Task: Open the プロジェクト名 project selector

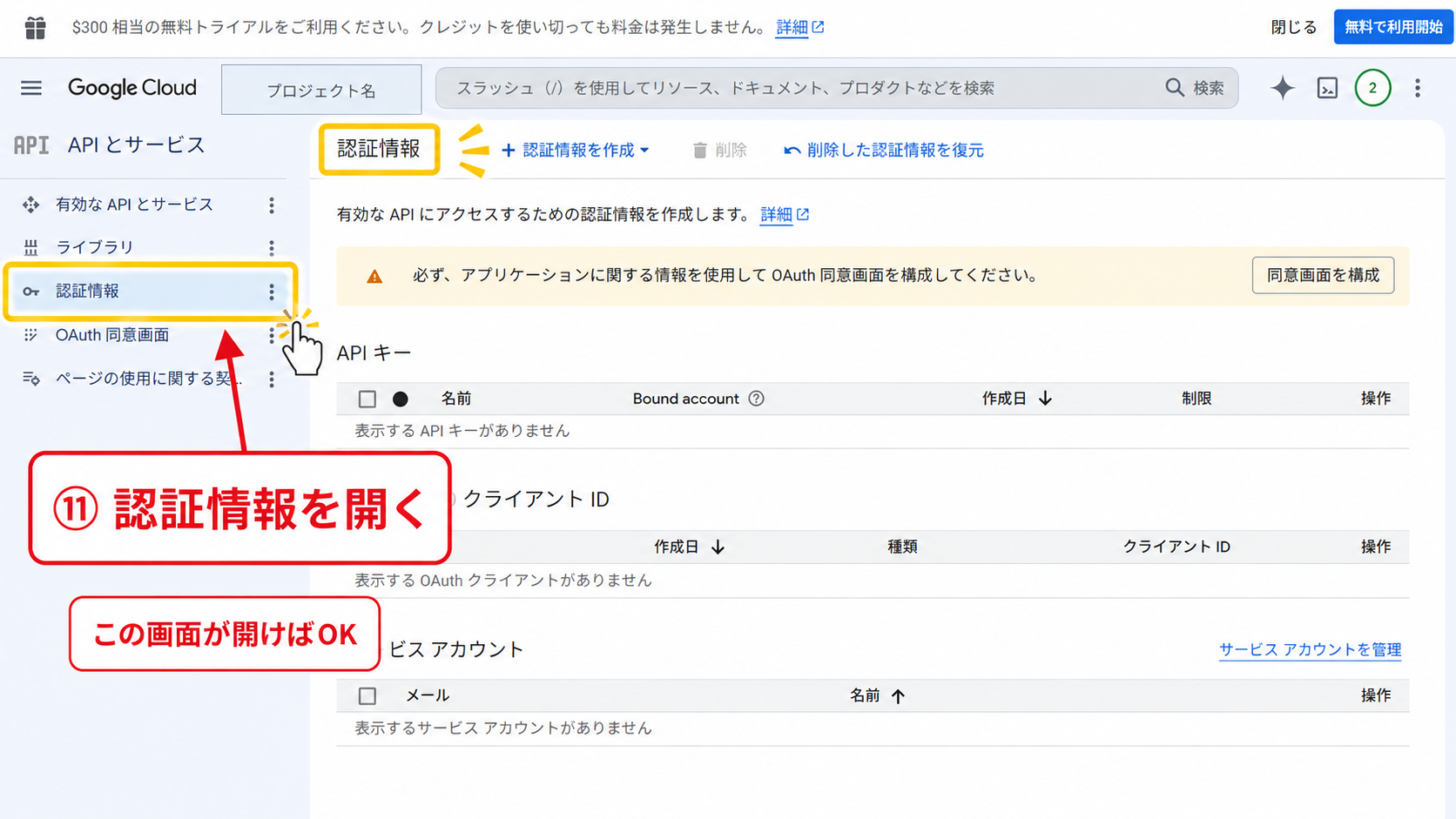Action: (321, 90)
